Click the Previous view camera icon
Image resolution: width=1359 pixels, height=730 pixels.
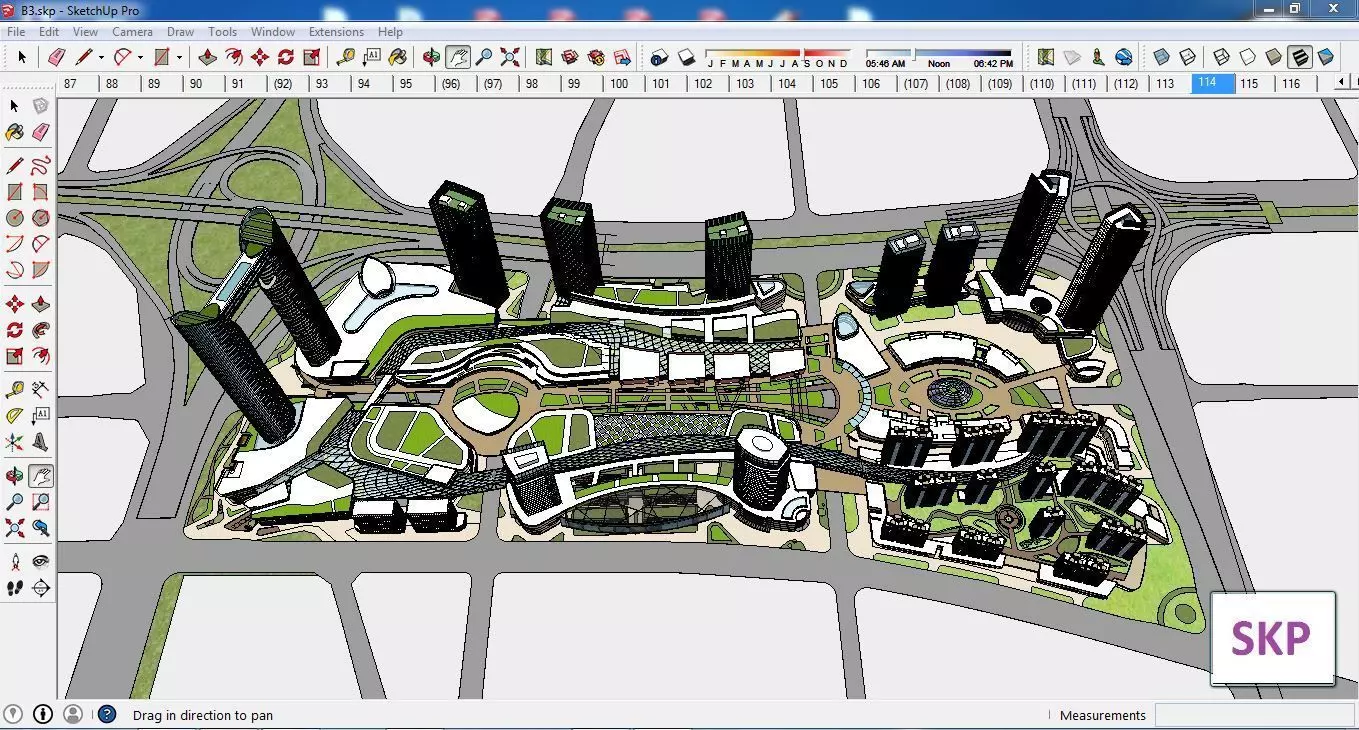[x=40, y=528]
